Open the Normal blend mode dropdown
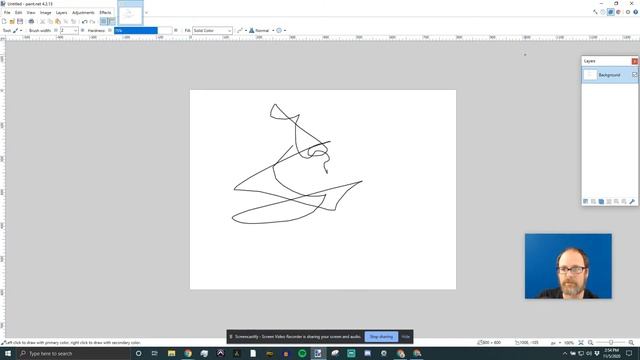640x360 pixels. click(x=262, y=31)
